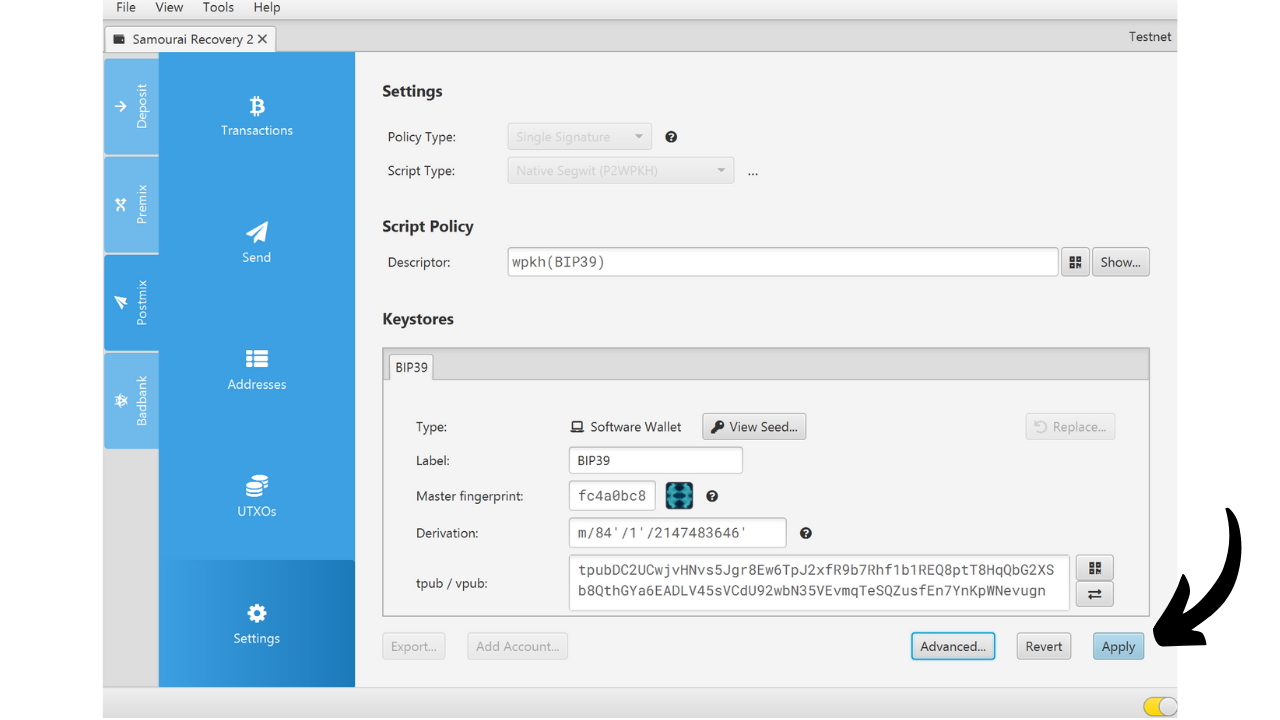Switch the xpub header format
The image size is (1280, 720).
pyautogui.click(x=1095, y=594)
